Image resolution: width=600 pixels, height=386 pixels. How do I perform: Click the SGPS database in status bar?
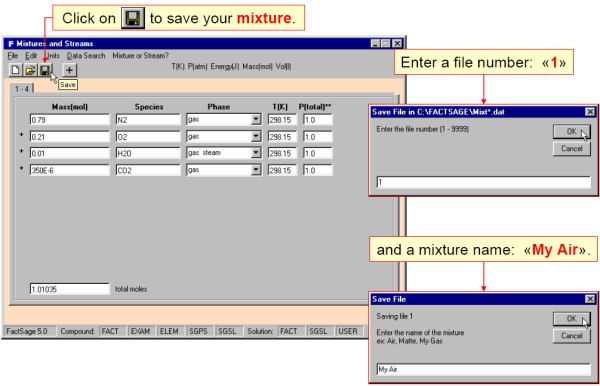point(198,331)
